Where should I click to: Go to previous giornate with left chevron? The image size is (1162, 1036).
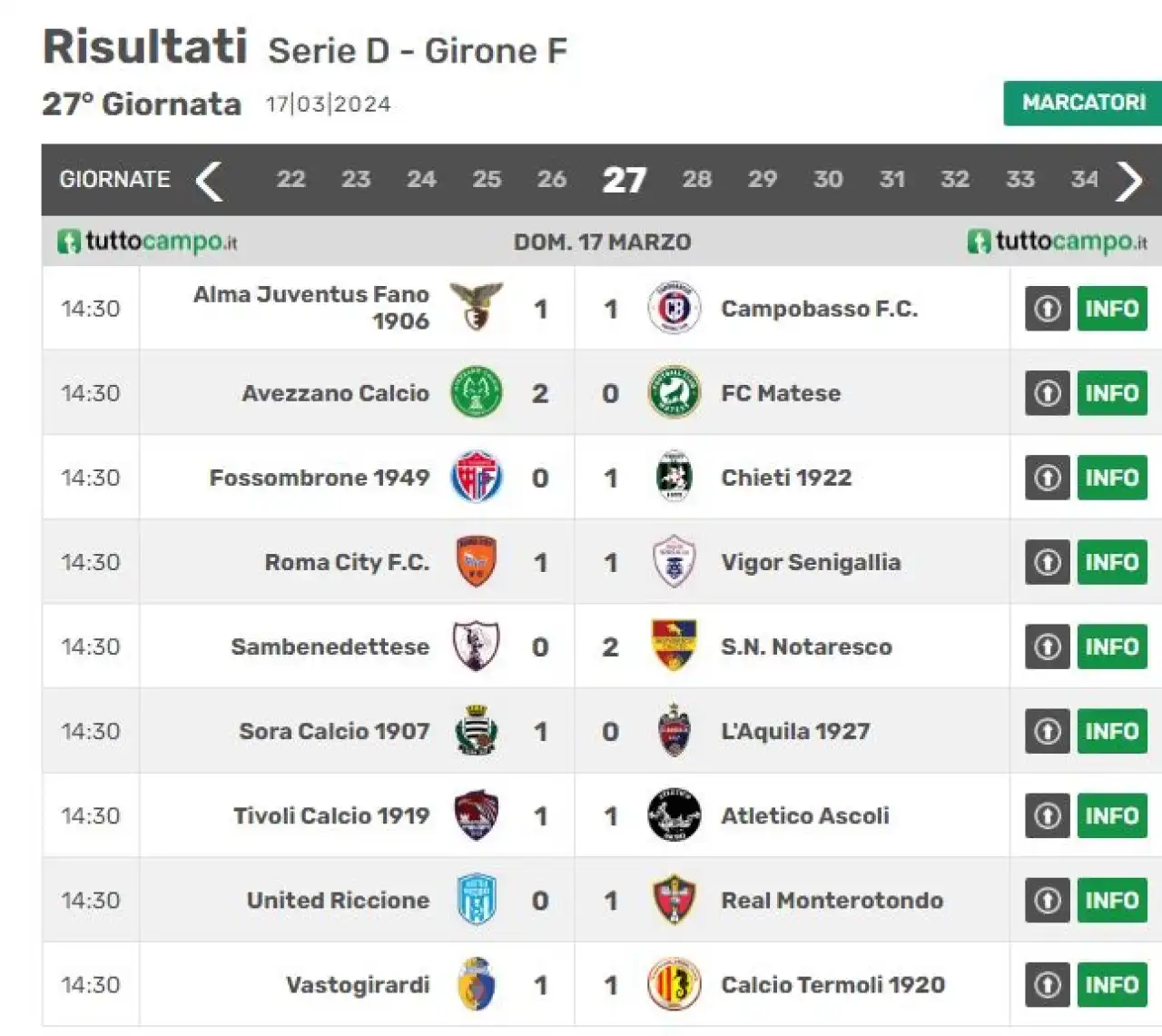tap(209, 180)
